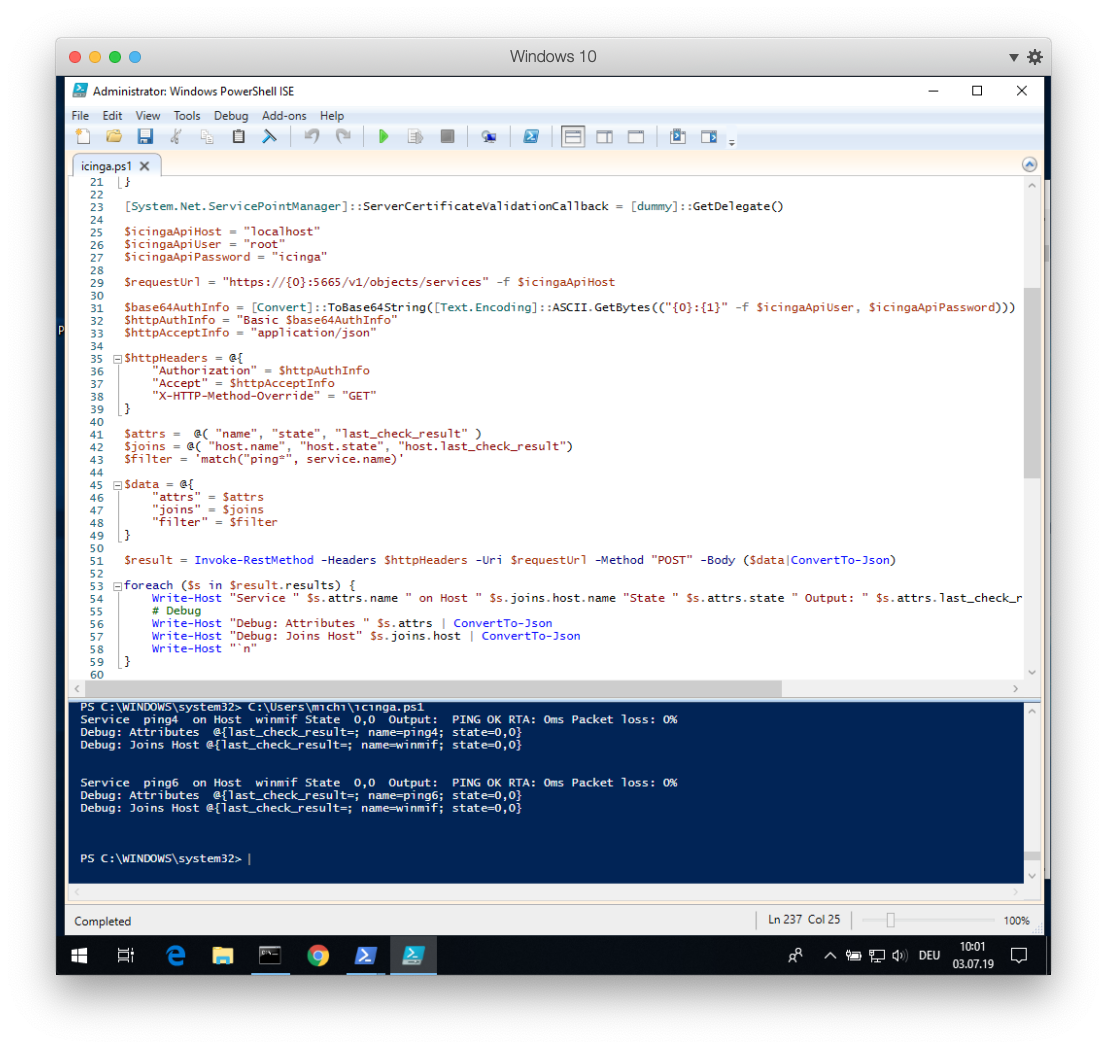The height and width of the screenshot is (1049, 1107).
Task: Click the Stop Operation icon
Action: (x=447, y=136)
